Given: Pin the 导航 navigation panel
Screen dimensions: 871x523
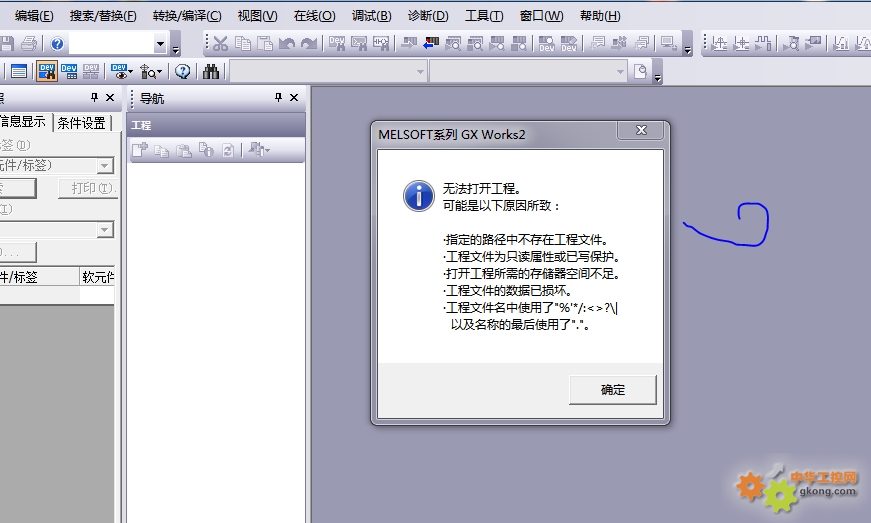Looking at the screenshot, I should 278,98.
